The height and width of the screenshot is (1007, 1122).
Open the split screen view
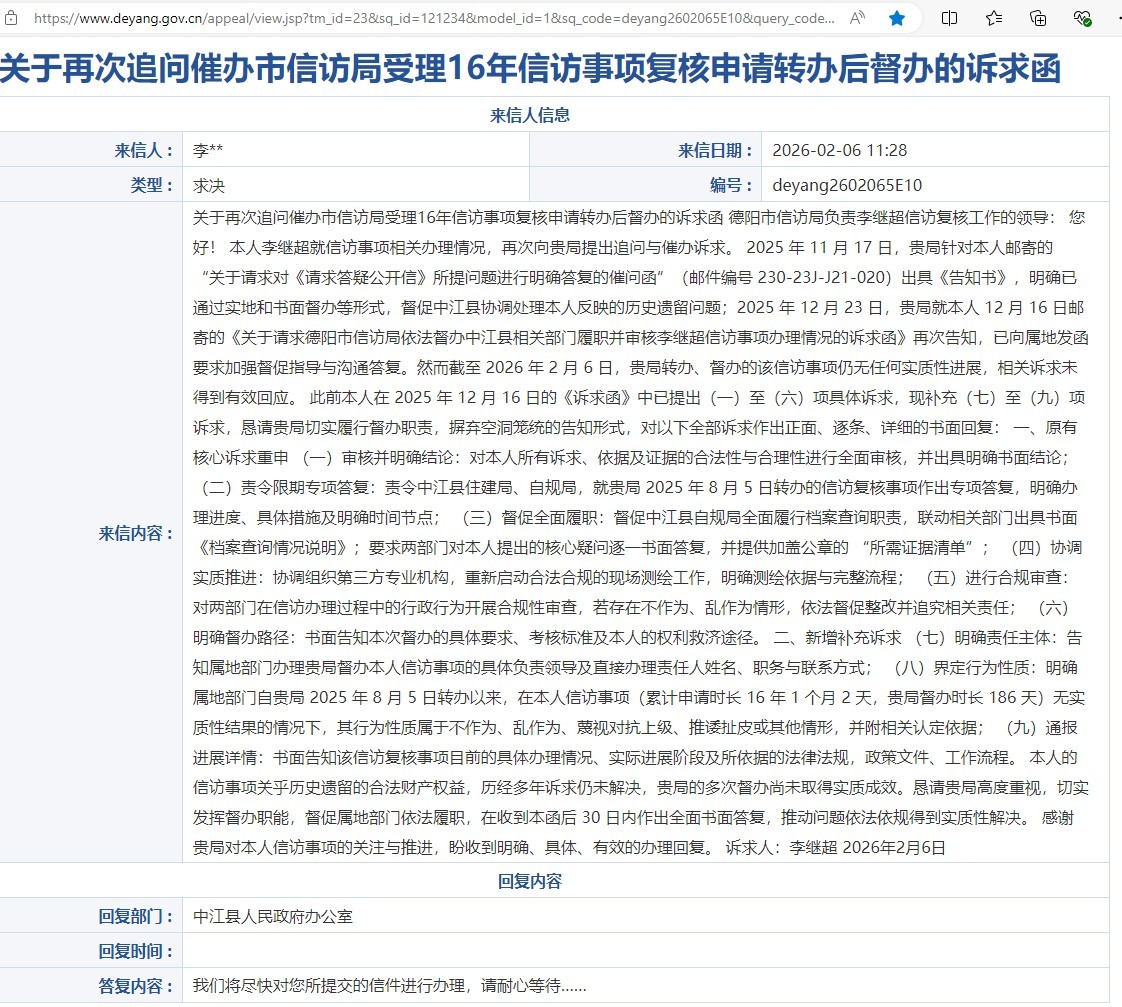tap(949, 18)
